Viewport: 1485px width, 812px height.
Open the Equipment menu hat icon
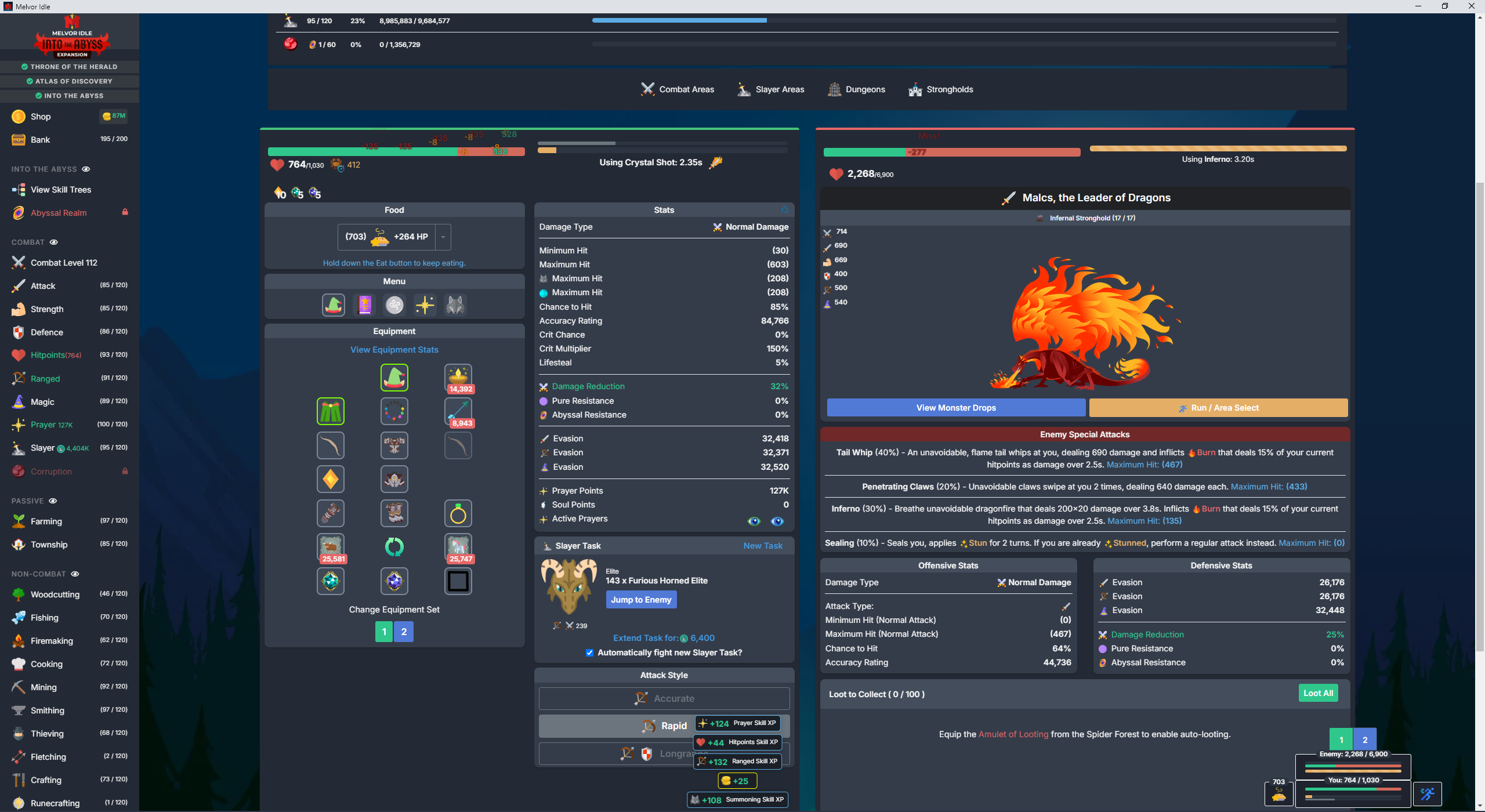click(334, 304)
